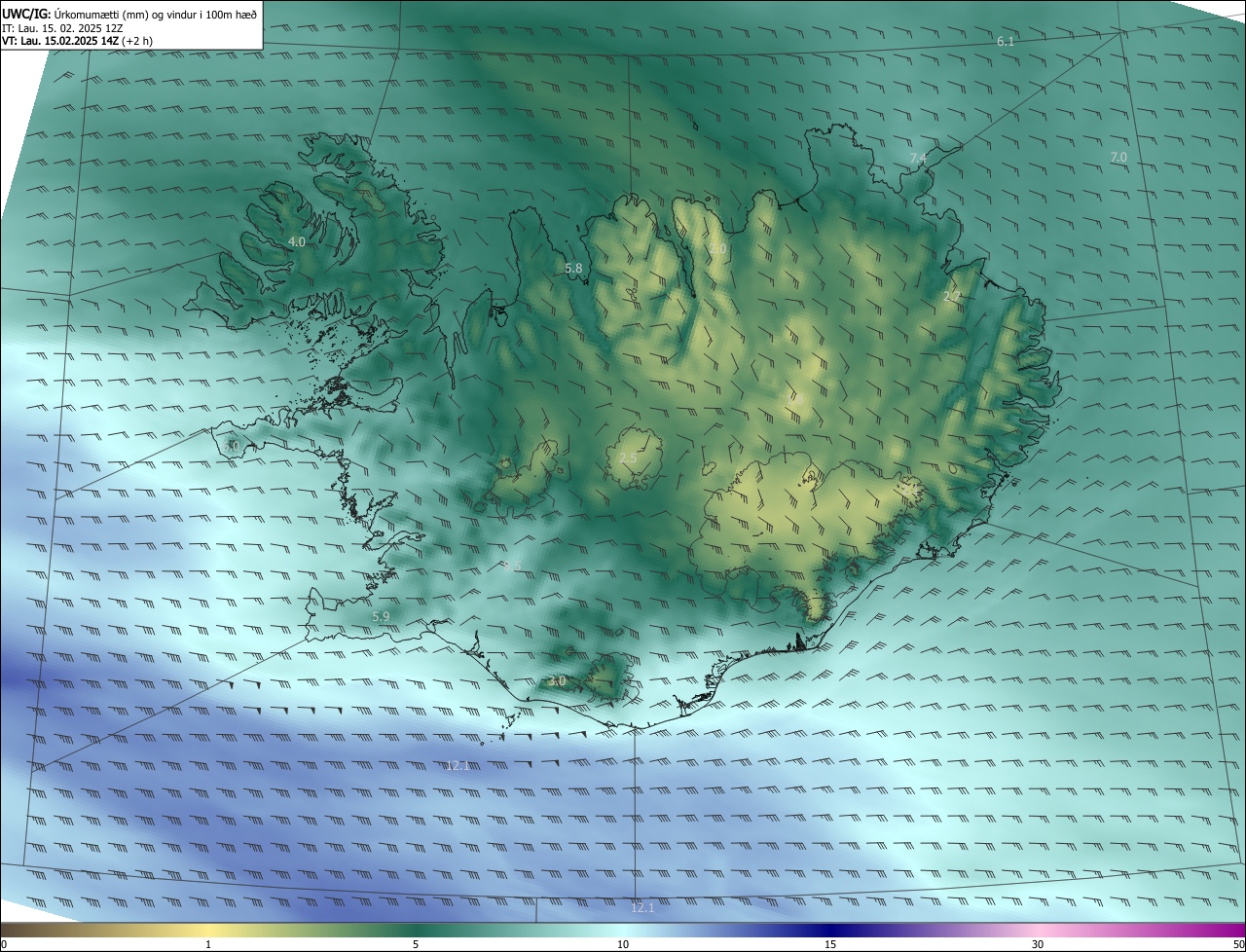Click the map title 'UWC/IG: Úrkomumætti (mm) og vindur'
Viewport: 1246px width, 952px height.
pos(129,13)
